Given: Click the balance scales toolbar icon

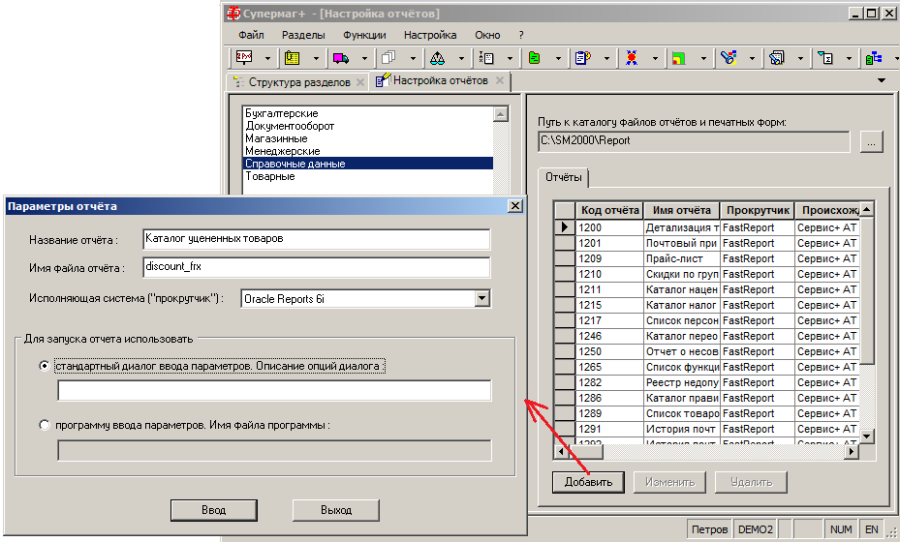Looking at the screenshot, I should click(x=437, y=57).
